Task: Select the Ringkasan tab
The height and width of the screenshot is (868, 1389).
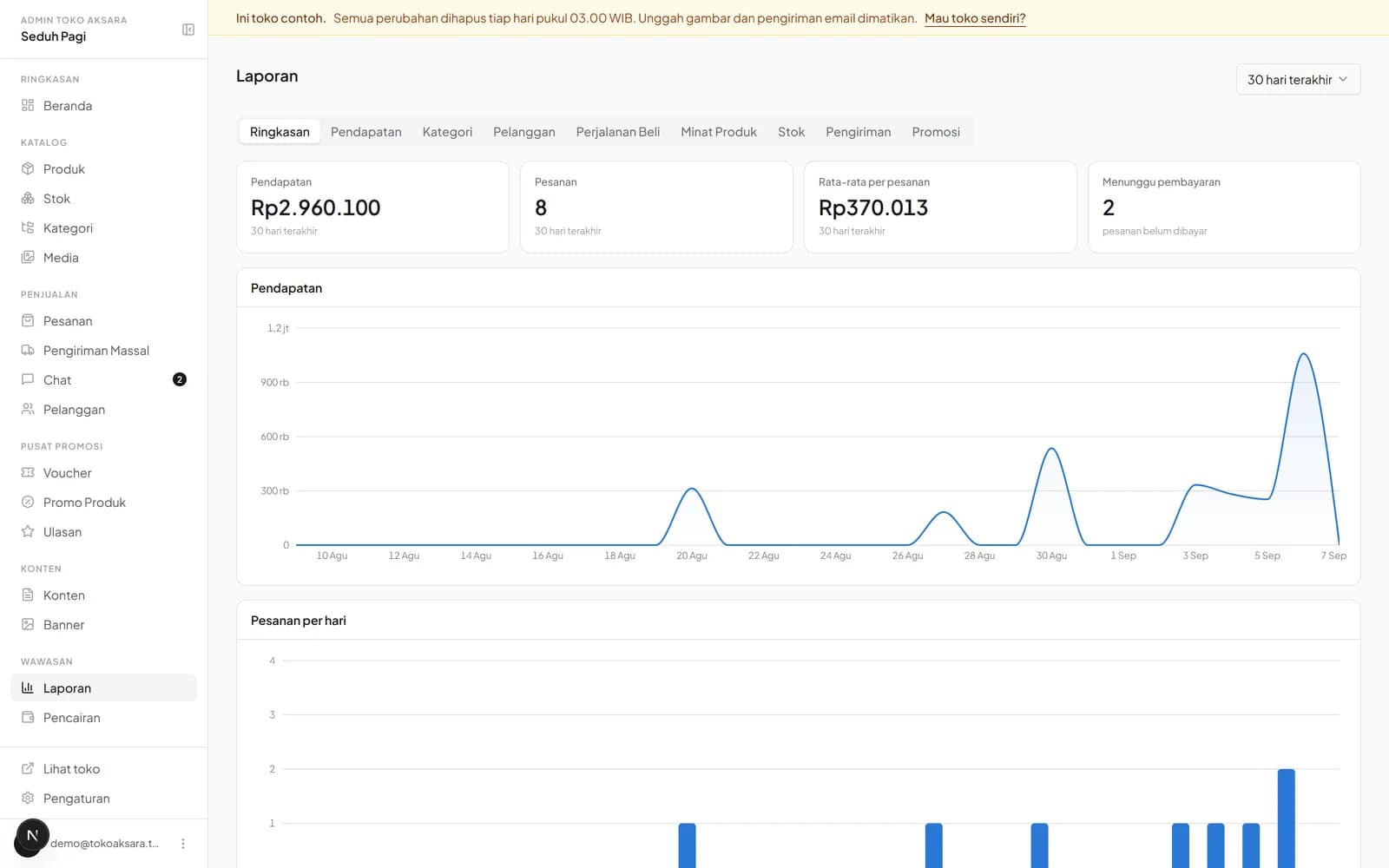Action: click(x=280, y=132)
